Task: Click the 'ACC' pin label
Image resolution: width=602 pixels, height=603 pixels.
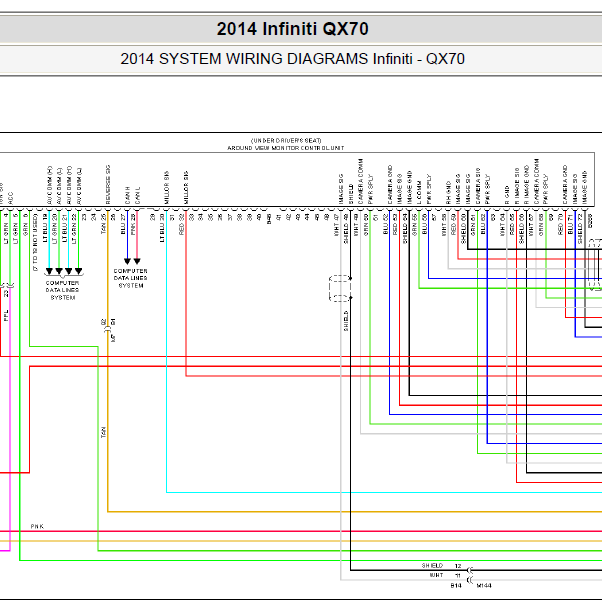Action: tap(10, 198)
